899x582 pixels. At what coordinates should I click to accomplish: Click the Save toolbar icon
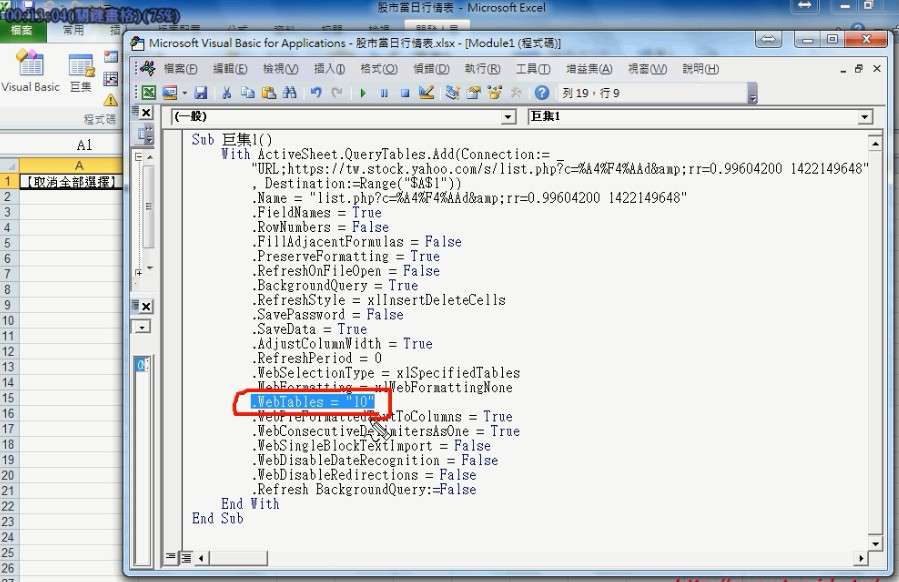[x=201, y=93]
